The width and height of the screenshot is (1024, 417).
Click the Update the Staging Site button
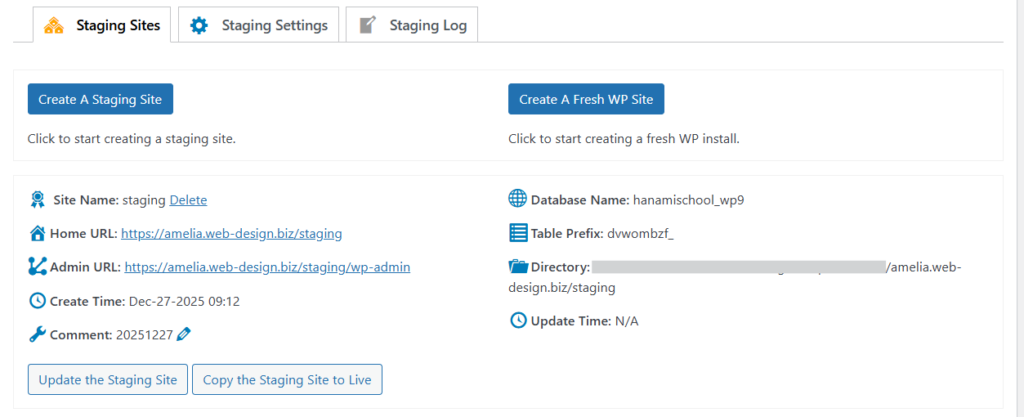click(x=107, y=380)
